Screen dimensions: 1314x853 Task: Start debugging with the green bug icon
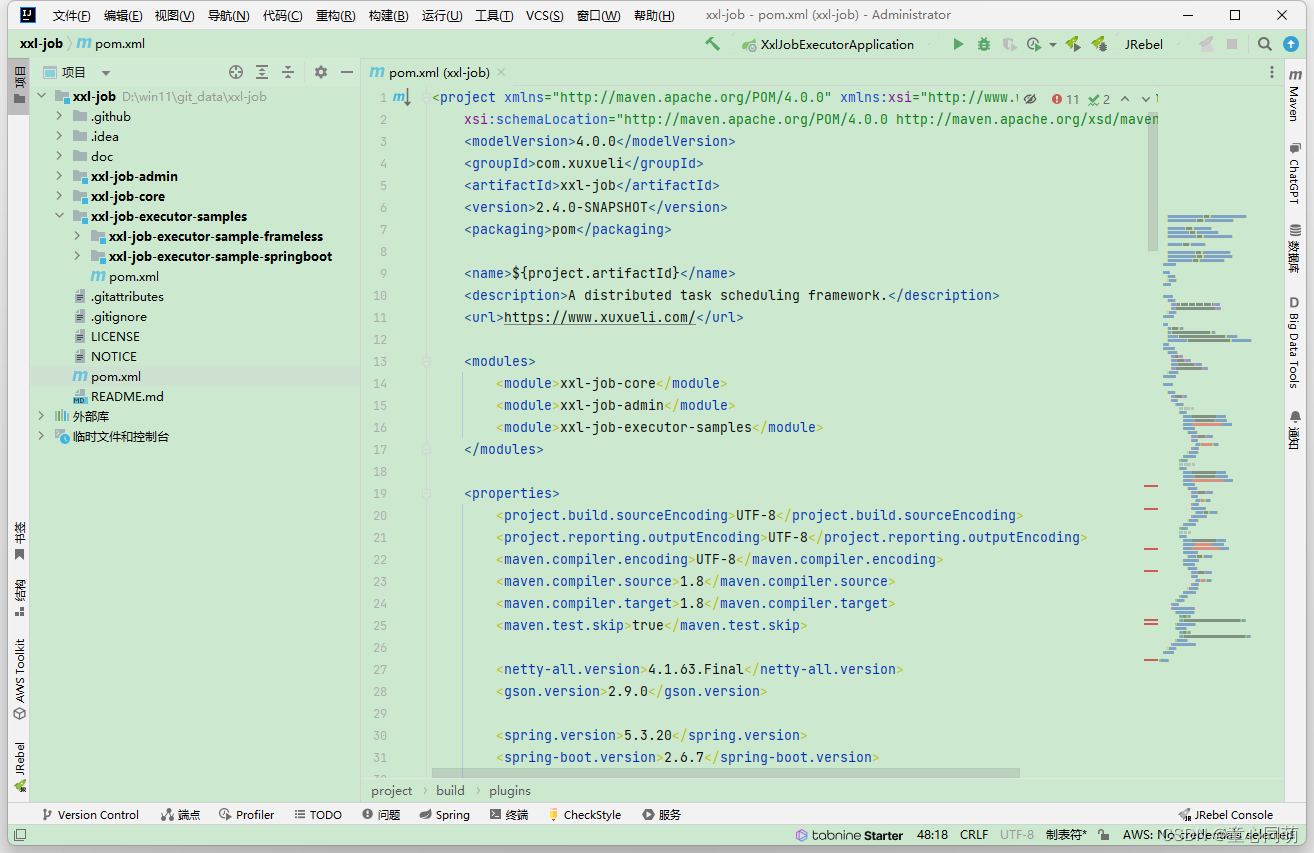984,44
